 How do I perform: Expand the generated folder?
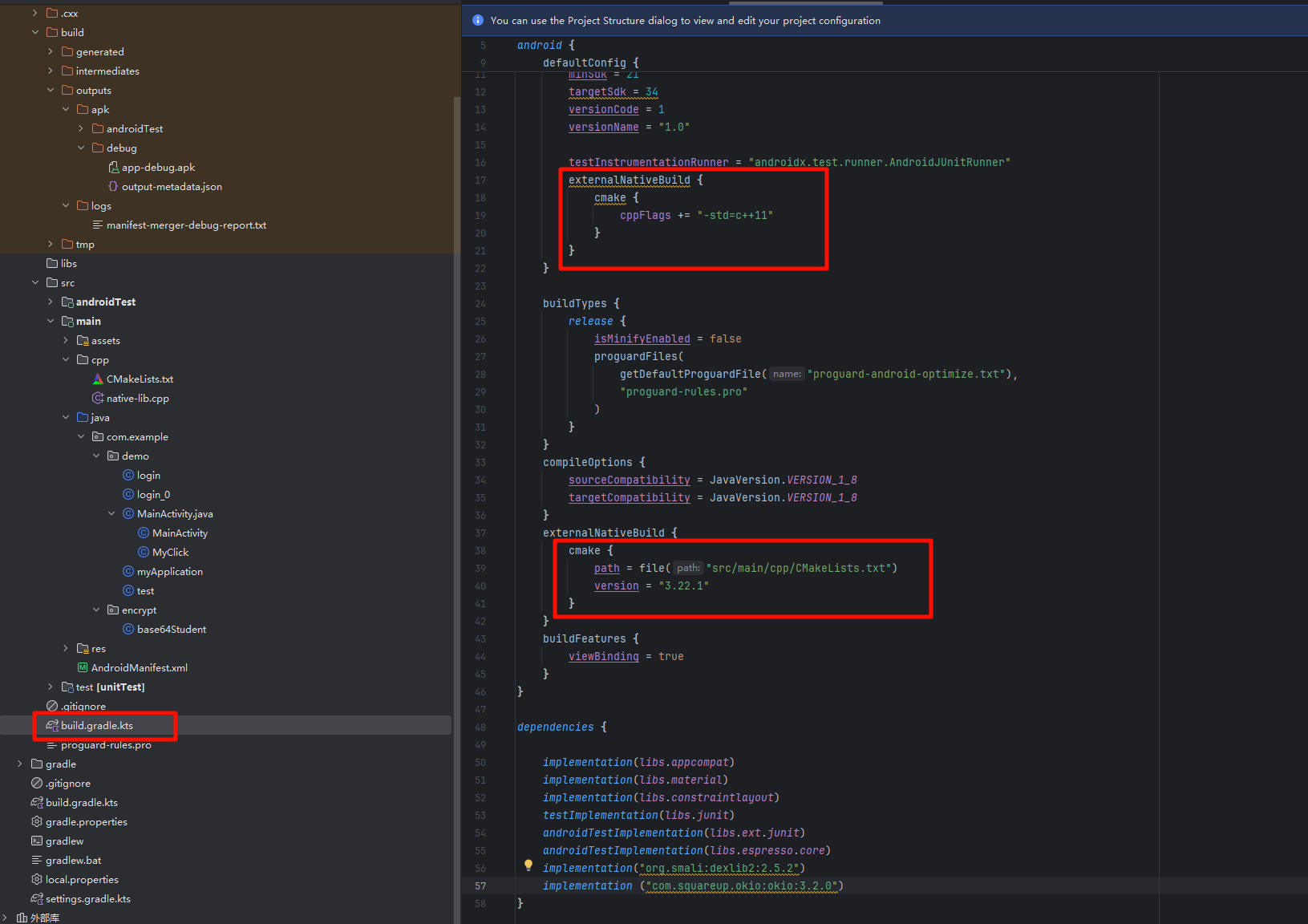click(51, 52)
